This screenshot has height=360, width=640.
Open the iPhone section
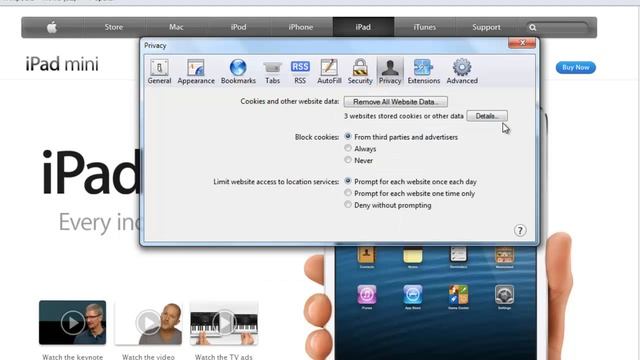click(x=301, y=27)
